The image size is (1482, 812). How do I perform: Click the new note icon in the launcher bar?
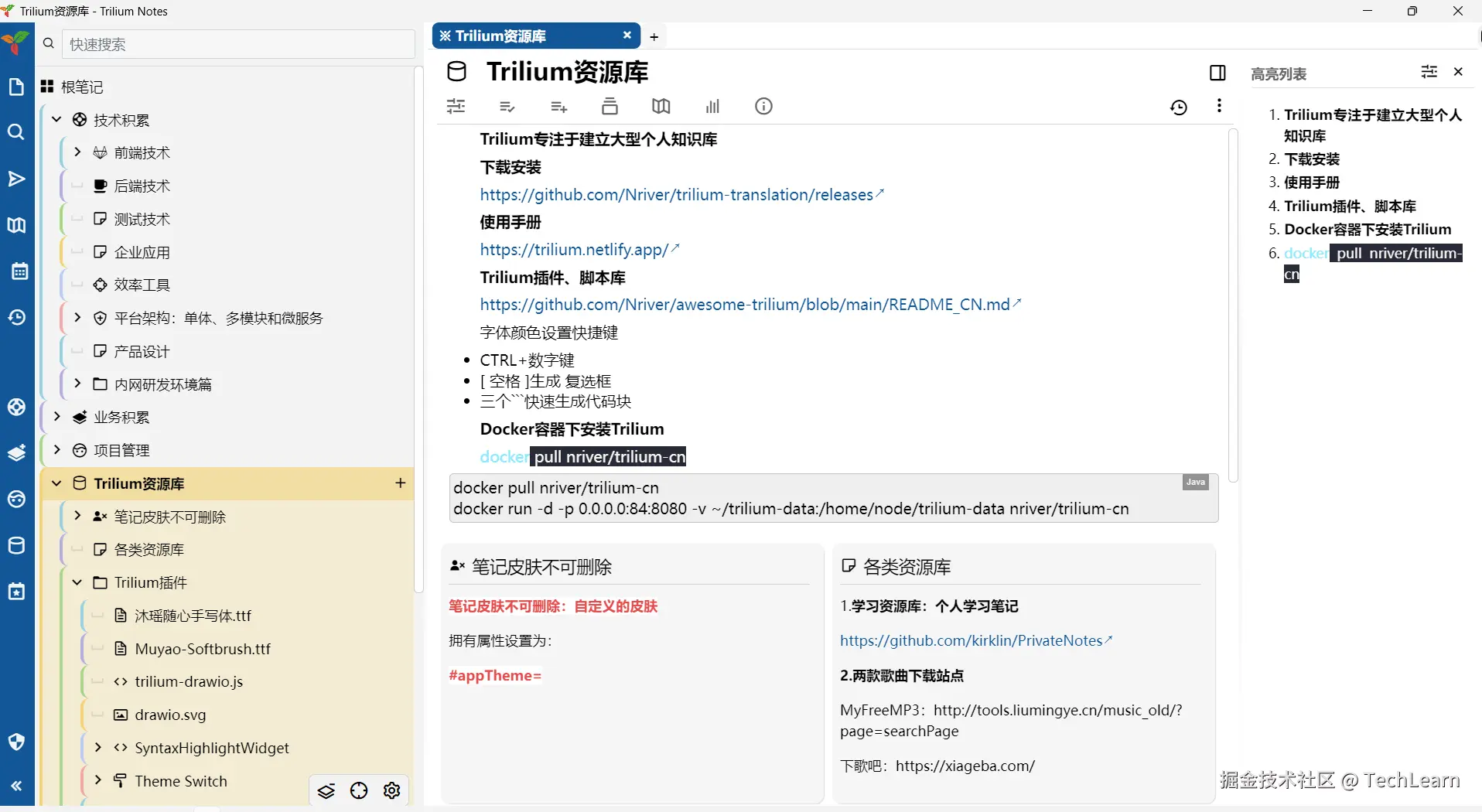[x=16, y=87]
